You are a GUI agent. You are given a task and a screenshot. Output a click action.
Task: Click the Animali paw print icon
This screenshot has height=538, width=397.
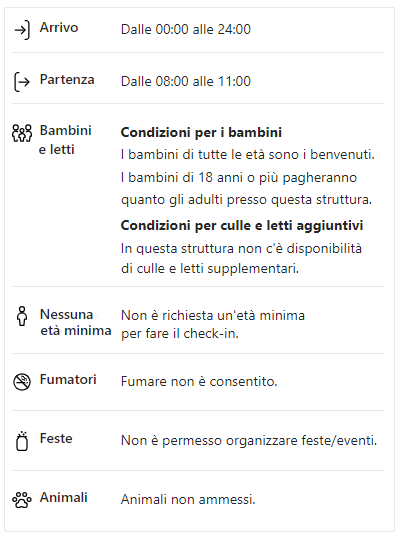coord(22,500)
